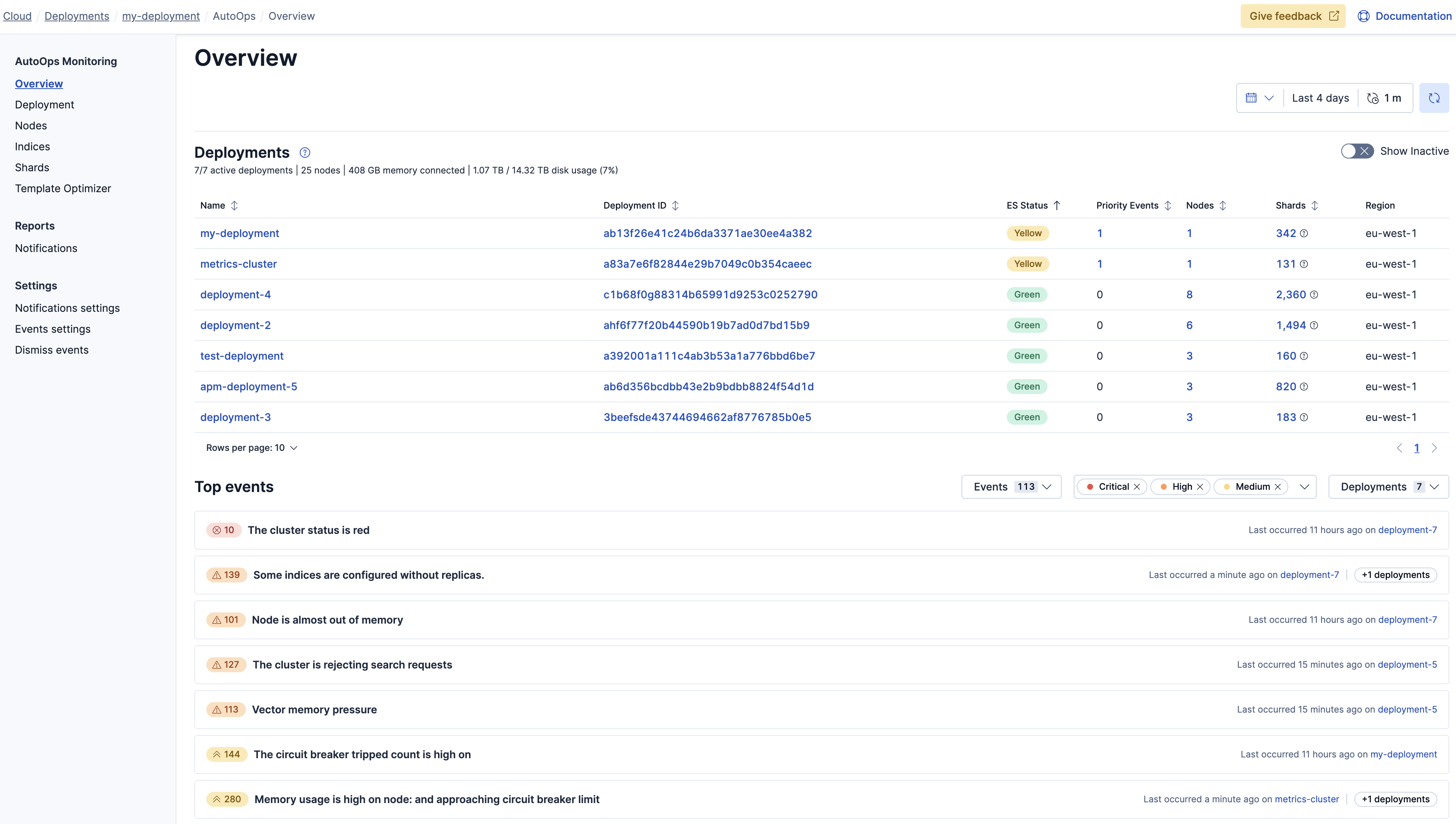Open the Deployments 7 filter dropdown
The width and height of the screenshot is (1456, 824).
tap(1388, 487)
